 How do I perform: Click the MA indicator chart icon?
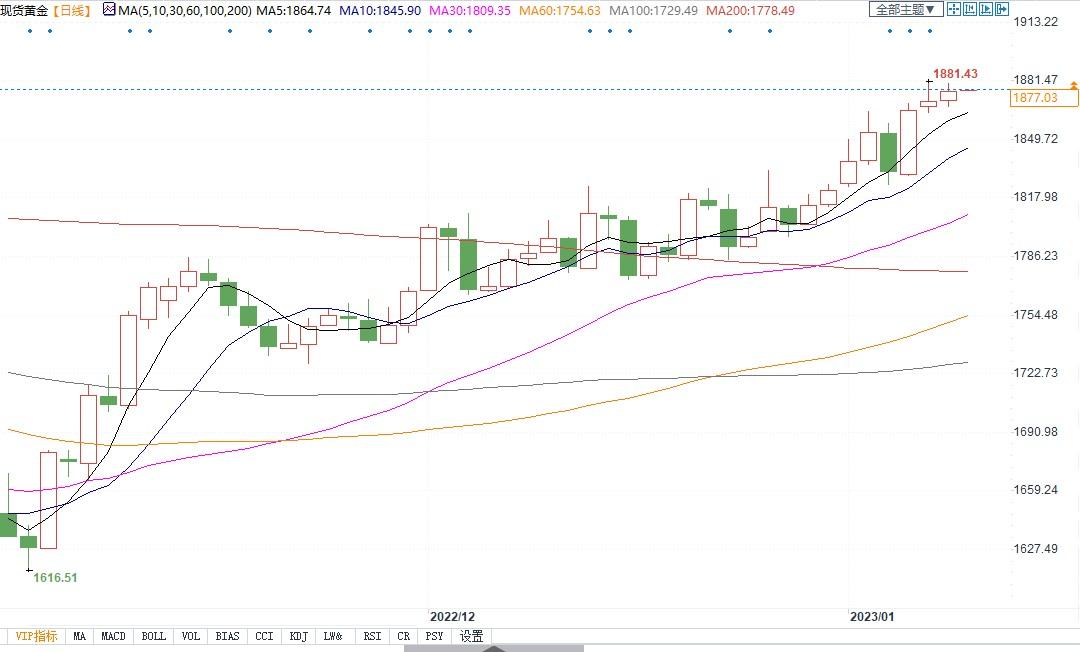pyautogui.click(x=109, y=9)
